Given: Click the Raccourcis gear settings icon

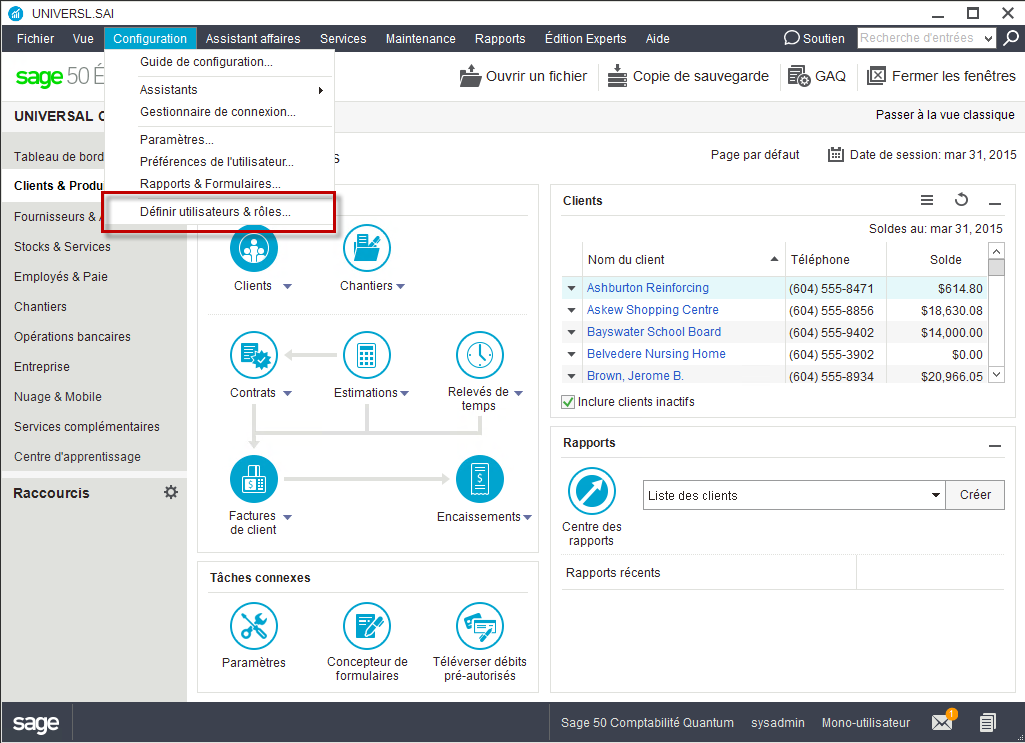Looking at the screenshot, I should click(171, 493).
